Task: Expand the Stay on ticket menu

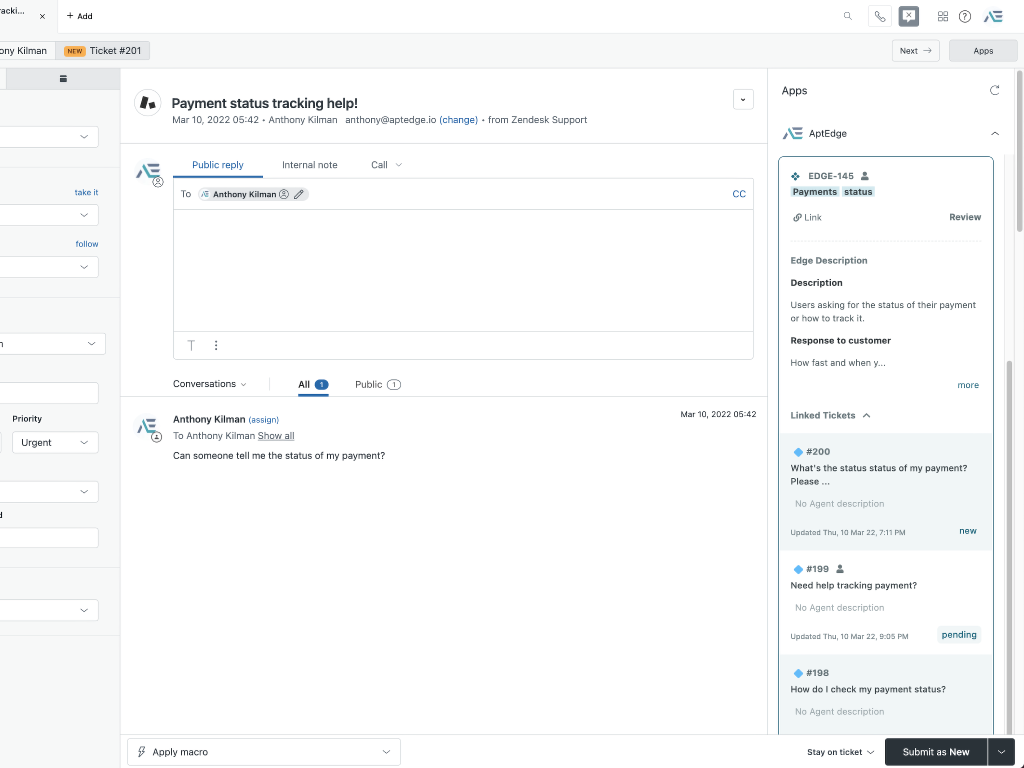Action: point(840,752)
